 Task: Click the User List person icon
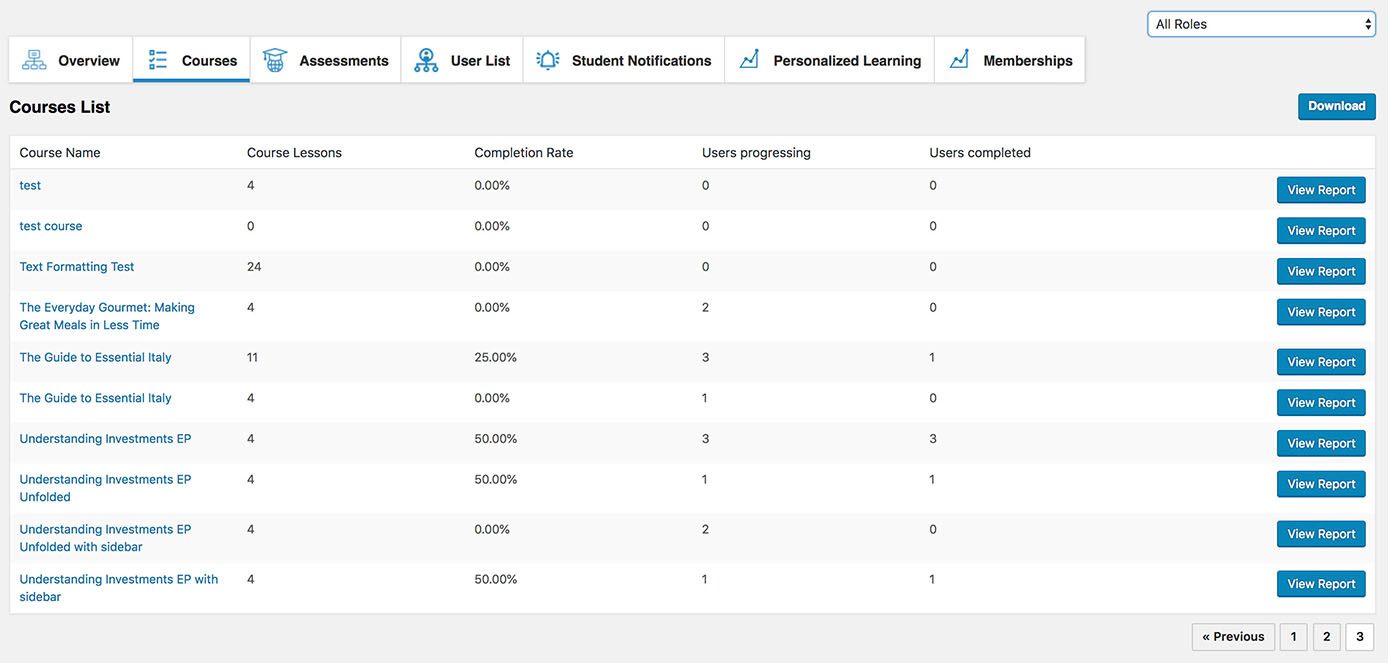pyautogui.click(x=427, y=60)
